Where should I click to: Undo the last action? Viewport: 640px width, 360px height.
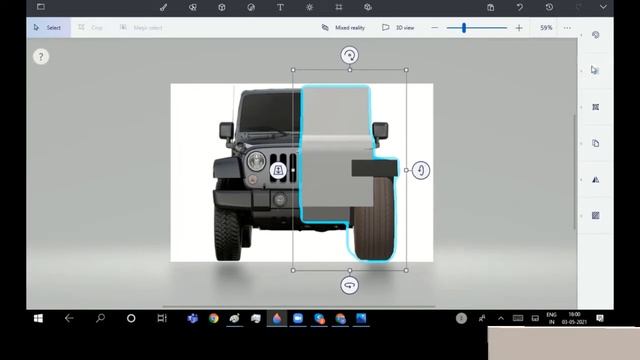[520, 7]
